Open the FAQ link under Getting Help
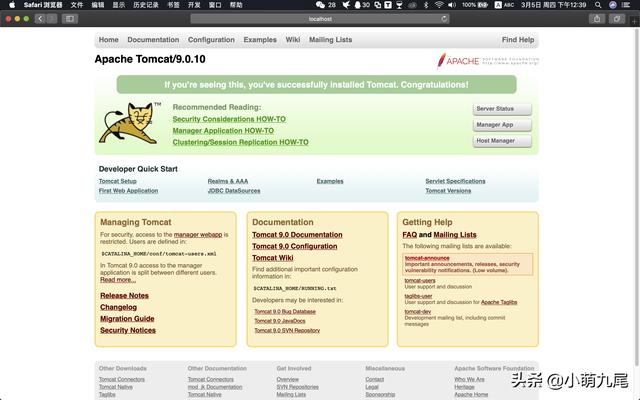This screenshot has width=640, height=400. 409,235
